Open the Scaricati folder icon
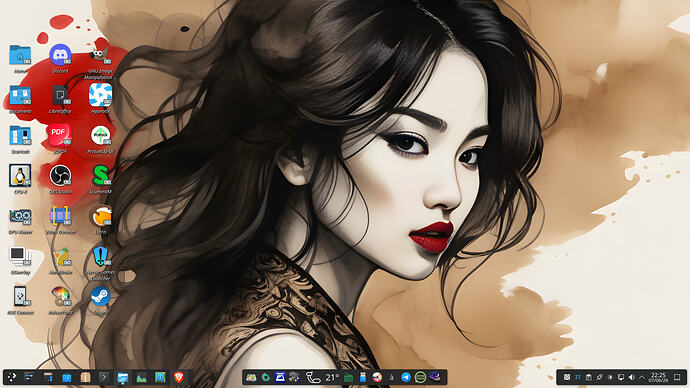The height and width of the screenshot is (388, 690). pyautogui.click(x=20, y=135)
